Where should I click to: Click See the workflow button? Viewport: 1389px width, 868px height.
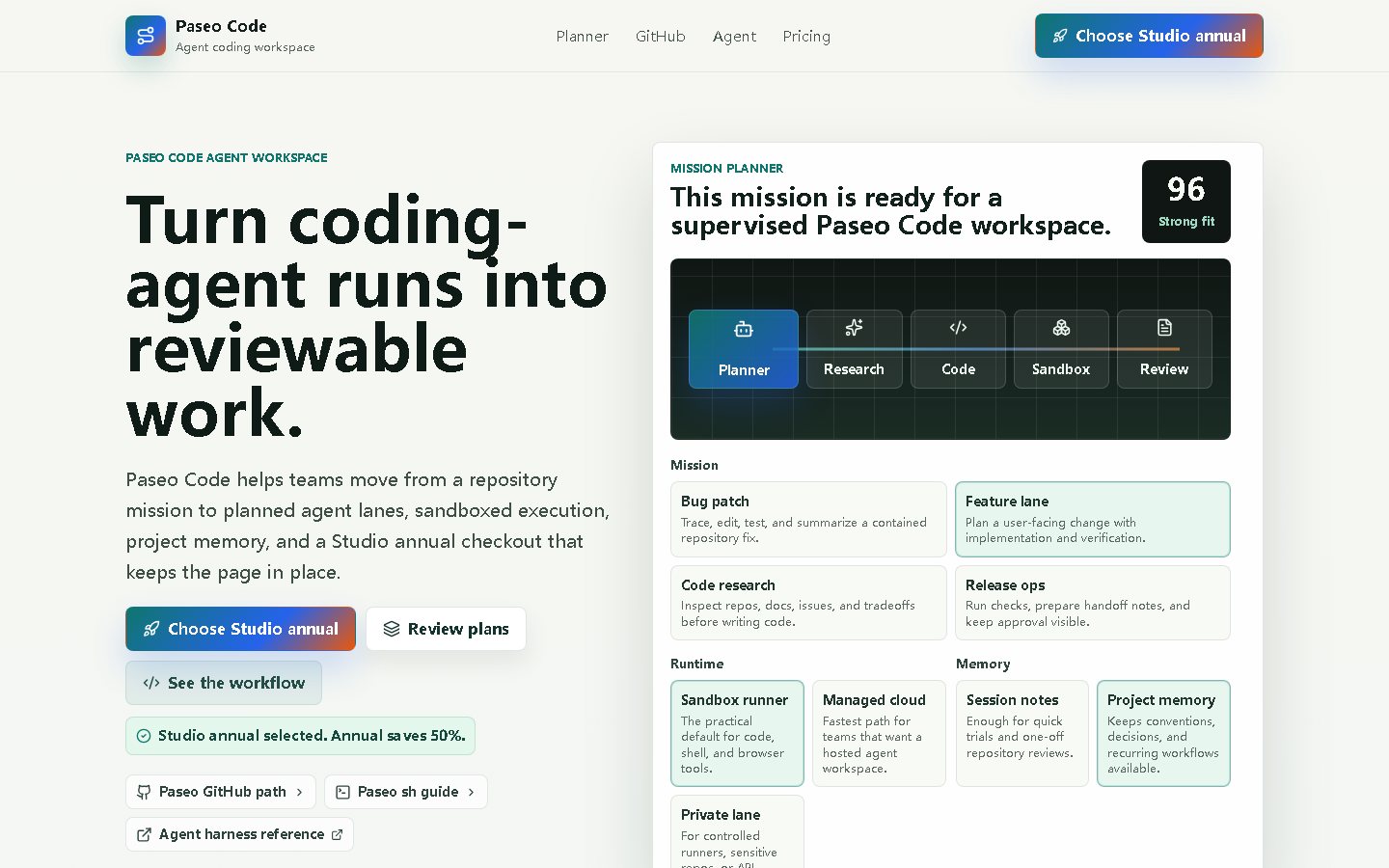click(224, 683)
